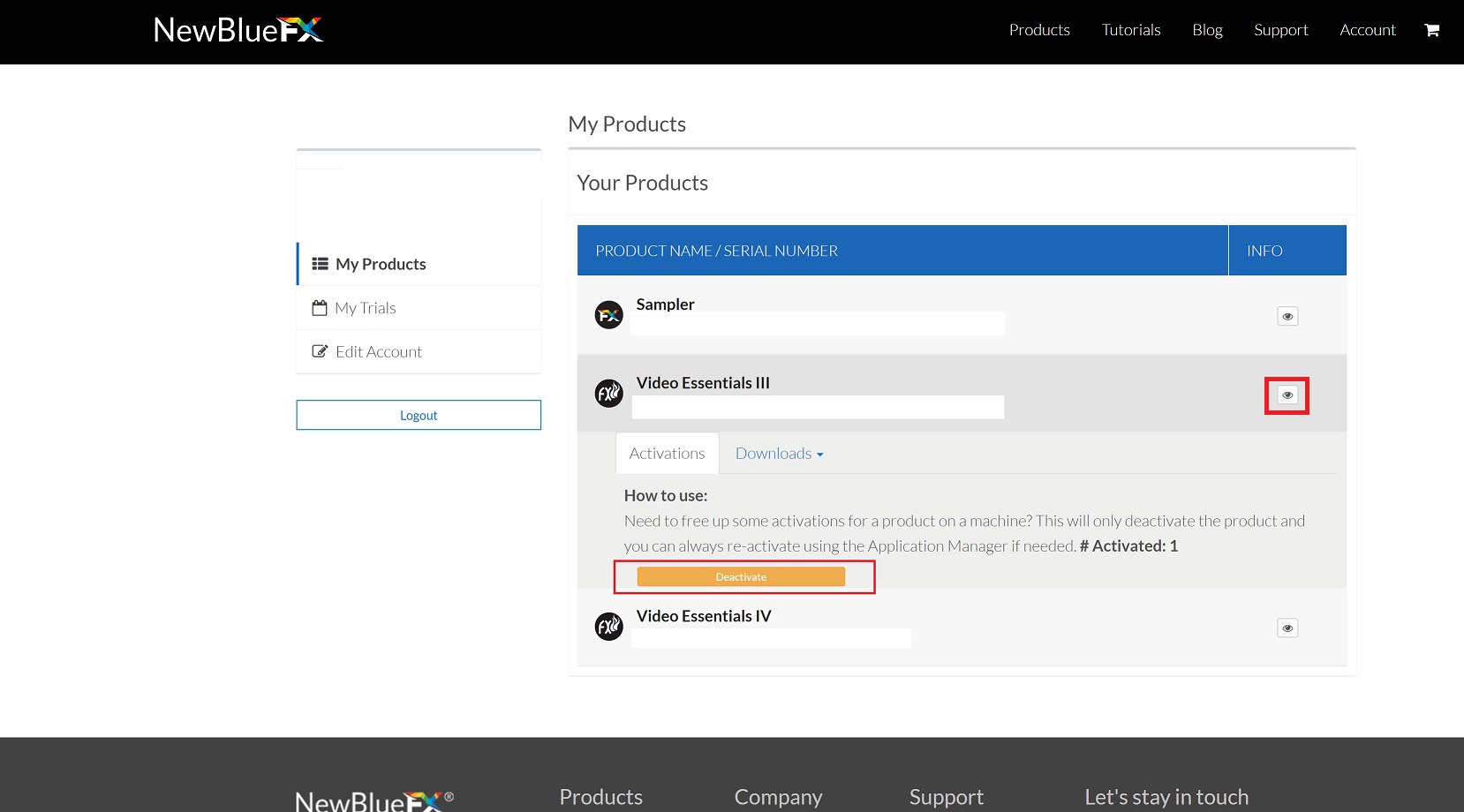The height and width of the screenshot is (812, 1464).
Task: Click the Your Products heading
Action: coord(643,183)
